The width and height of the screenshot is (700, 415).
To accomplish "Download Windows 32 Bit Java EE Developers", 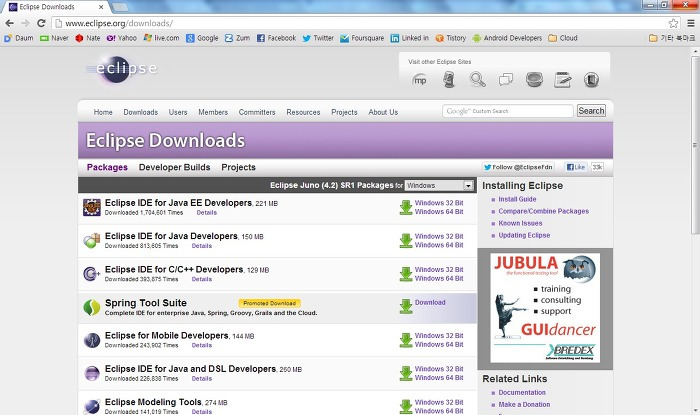I will point(439,203).
